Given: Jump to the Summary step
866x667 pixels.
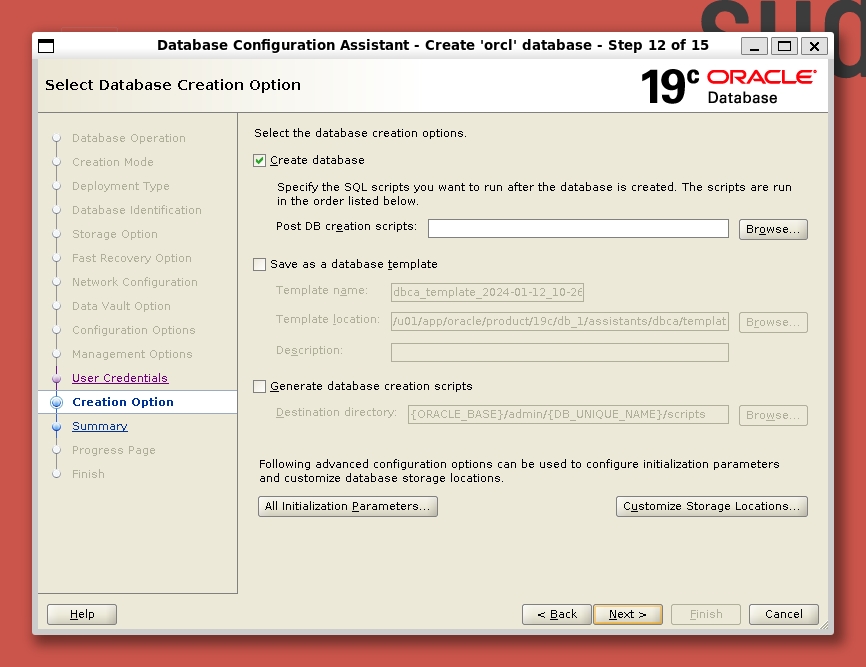Looking at the screenshot, I should (x=100, y=426).
